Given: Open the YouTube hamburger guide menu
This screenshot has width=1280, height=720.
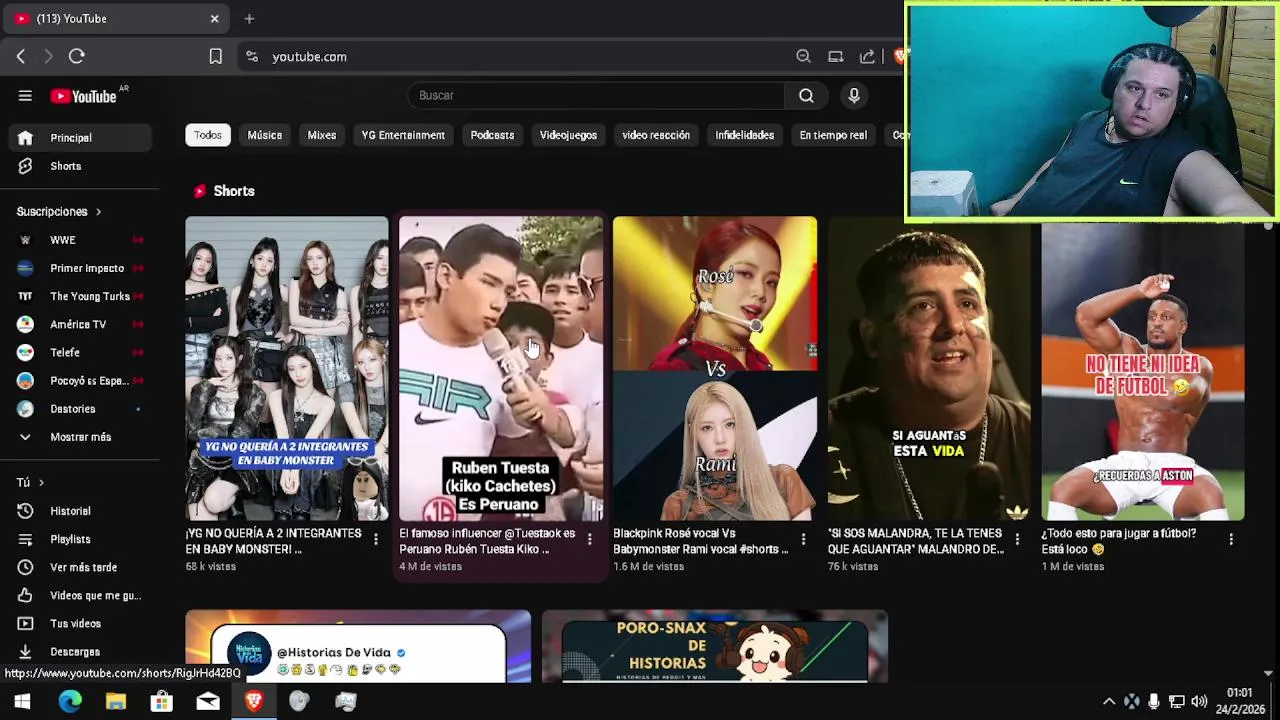Looking at the screenshot, I should point(25,96).
